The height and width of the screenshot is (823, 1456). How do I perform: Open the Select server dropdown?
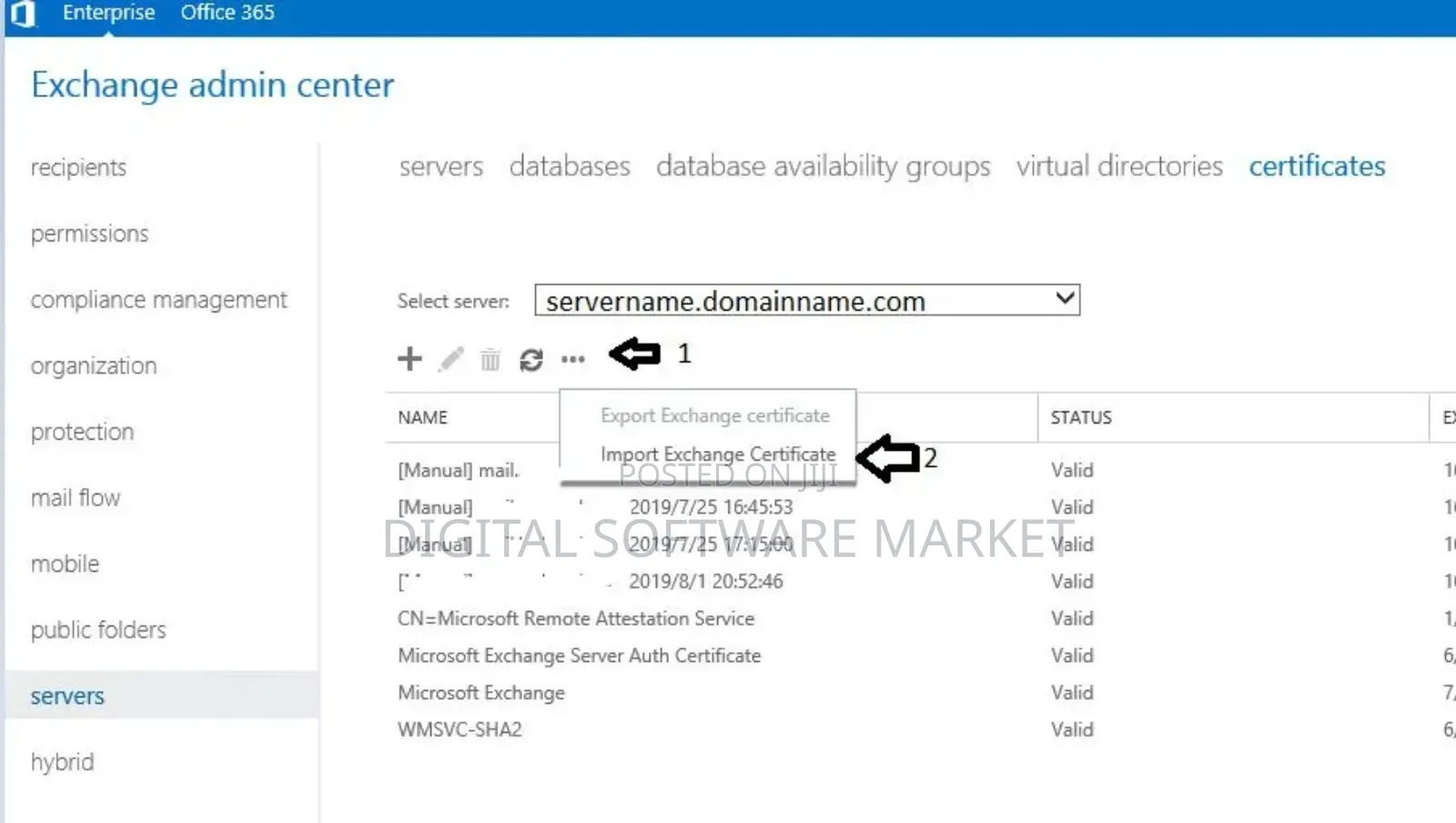(807, 300)
